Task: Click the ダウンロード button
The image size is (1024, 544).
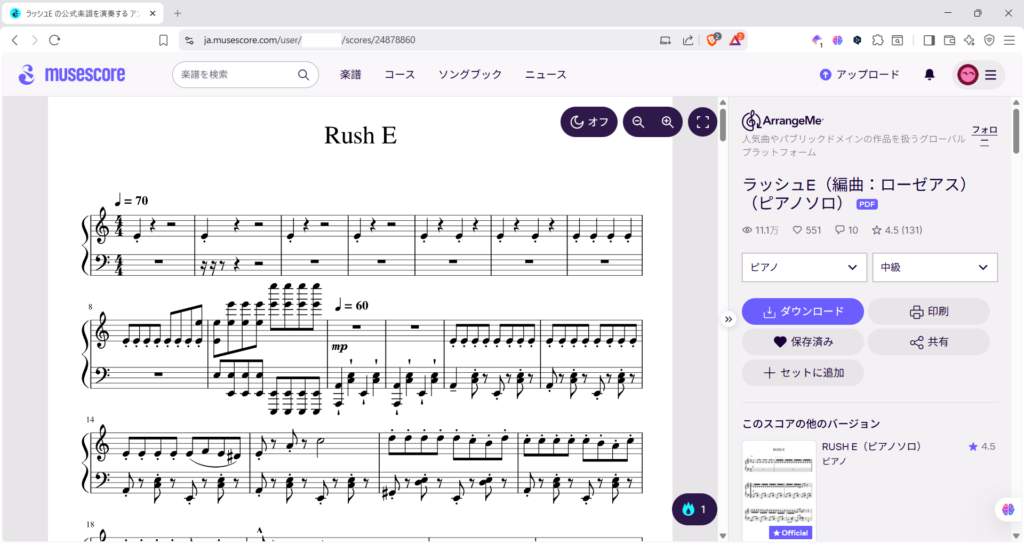Action: pyautogui.click(x=802, y=311)
